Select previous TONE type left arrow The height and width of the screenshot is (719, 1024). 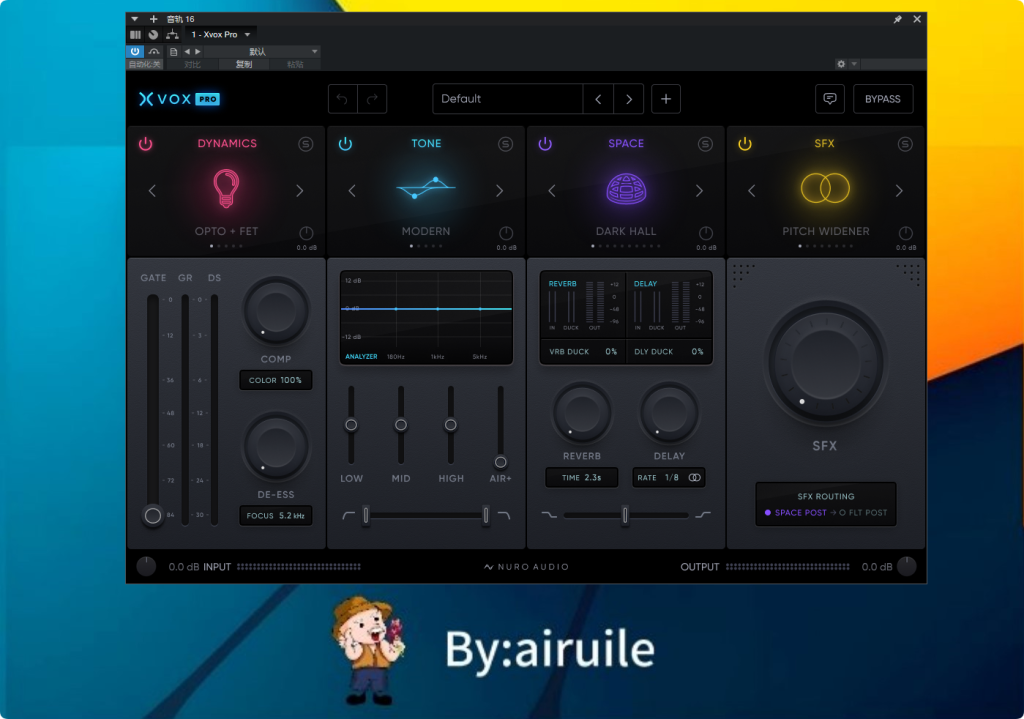pyautogui.click(x=352, y=191)
